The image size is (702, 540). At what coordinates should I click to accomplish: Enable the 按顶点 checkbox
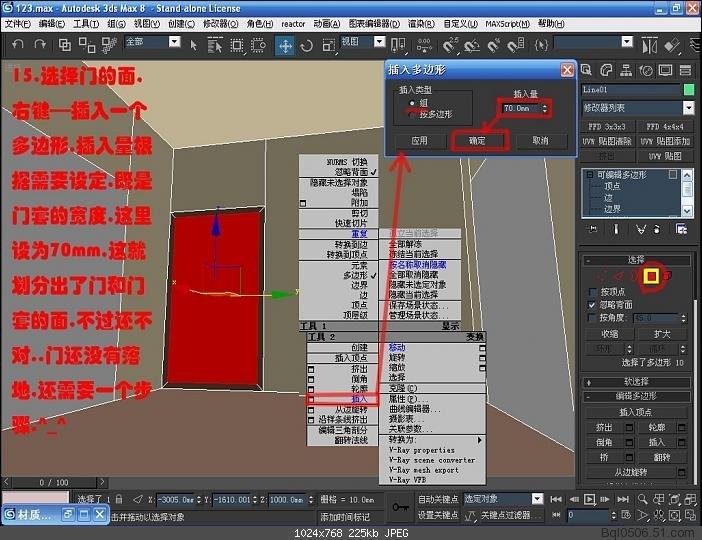(593, 292)
